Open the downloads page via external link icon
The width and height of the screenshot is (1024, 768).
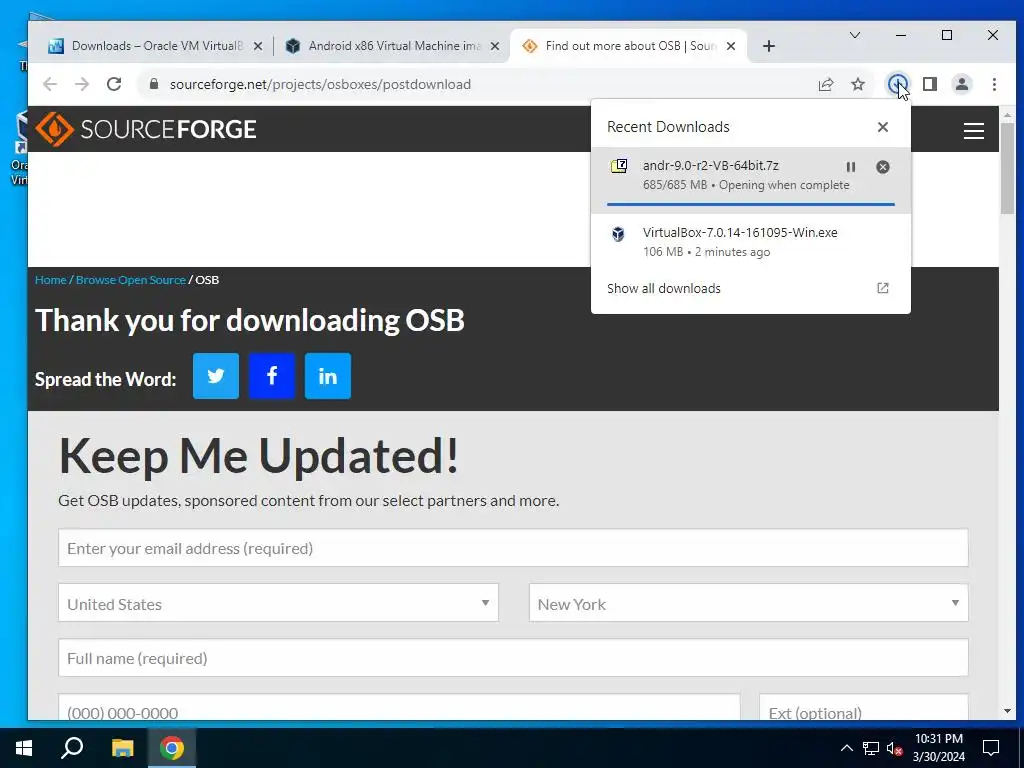click(882, 288)
